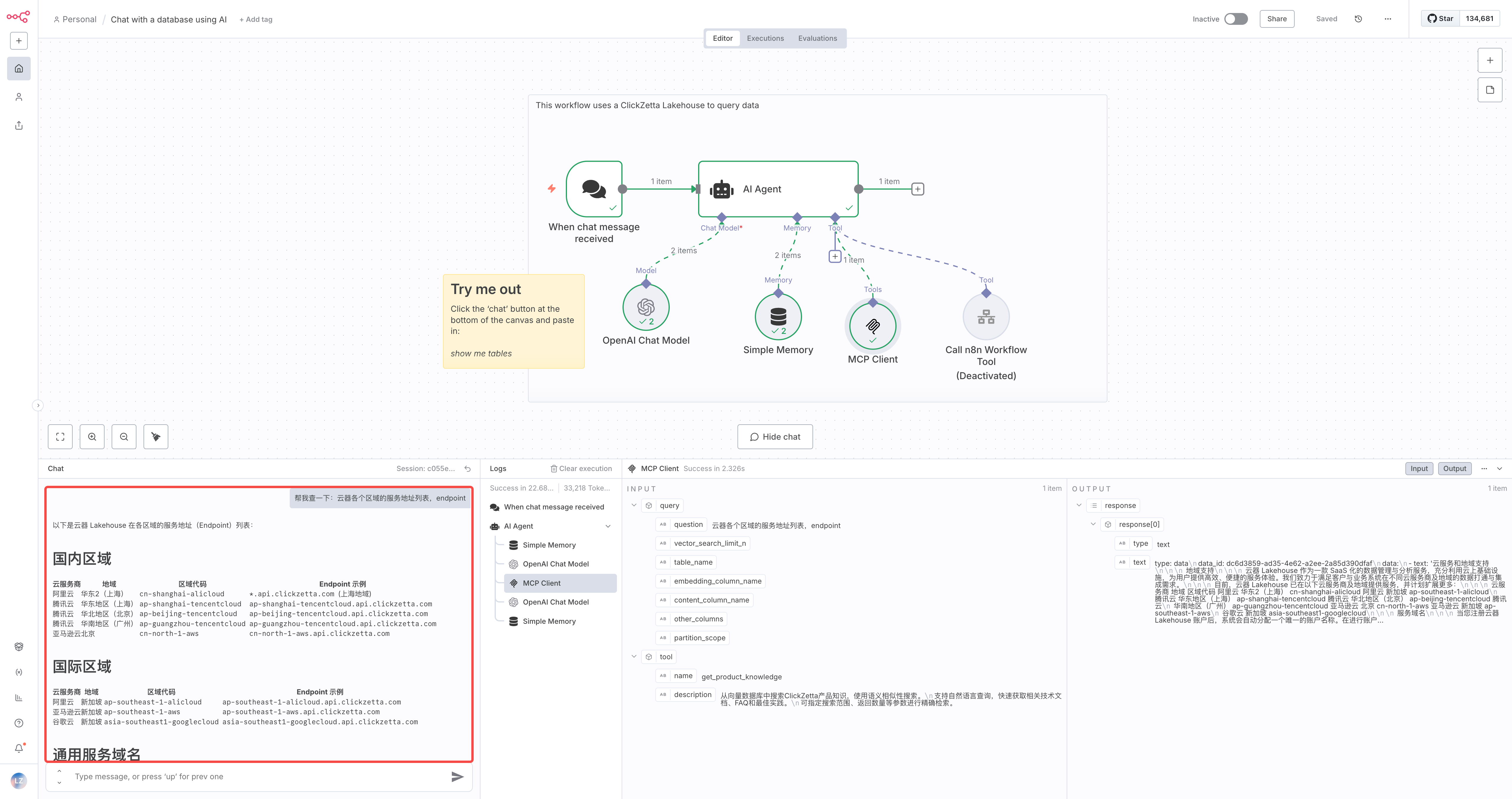1512x799 pixels.
Task: Collapse the response output section
Action: [1078, 505]
